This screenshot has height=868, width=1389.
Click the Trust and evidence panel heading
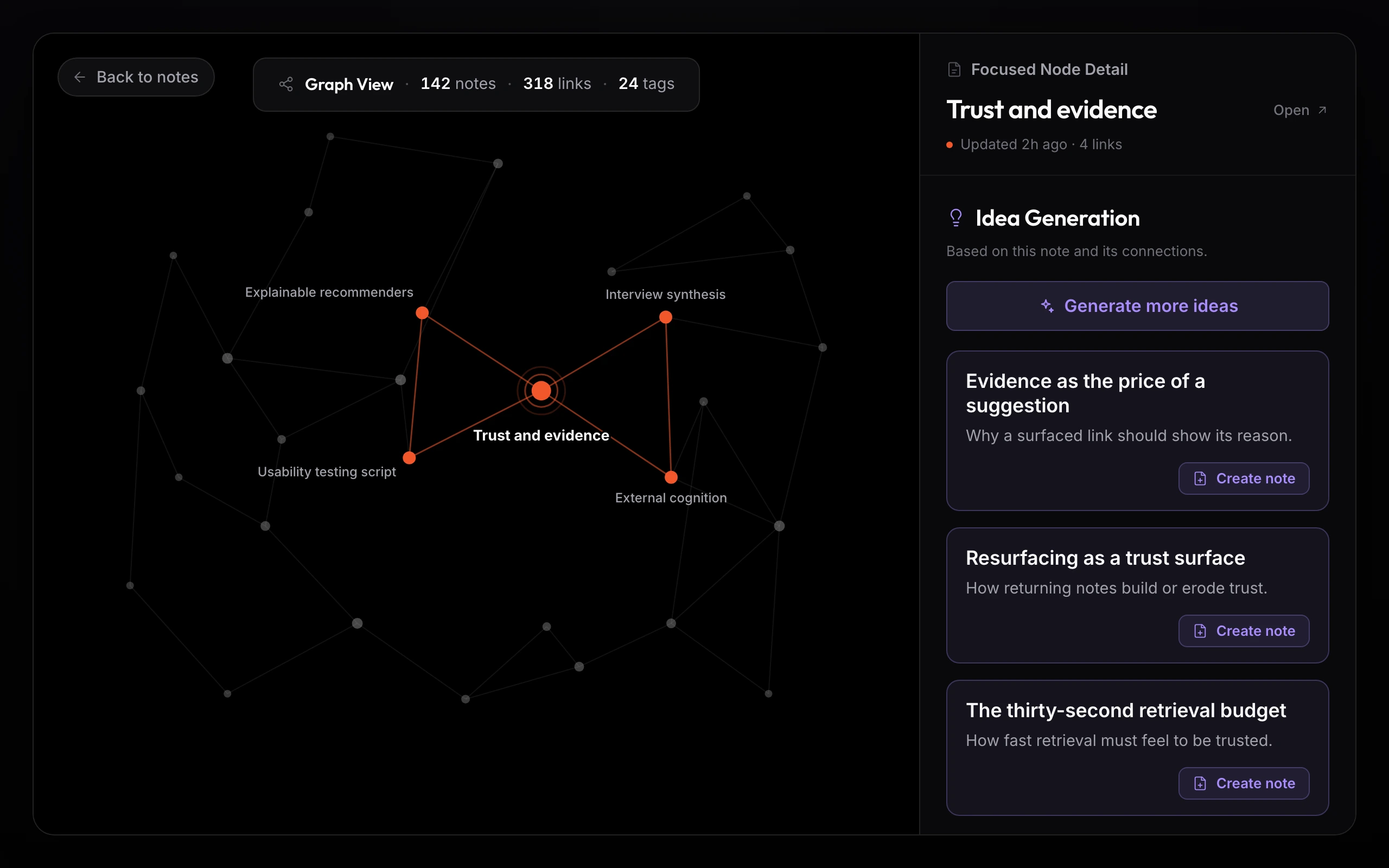pyautogui.click(x=1052, y=110)
